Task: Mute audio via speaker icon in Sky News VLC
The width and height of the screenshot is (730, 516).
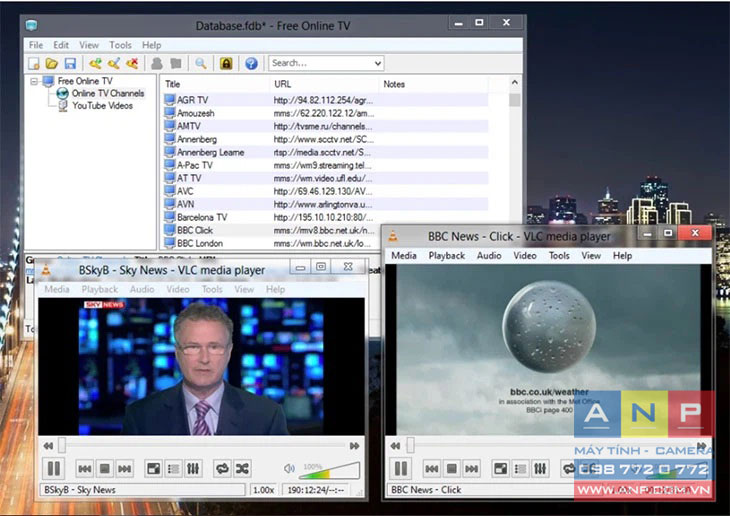Action: click(x=289, y=468)
